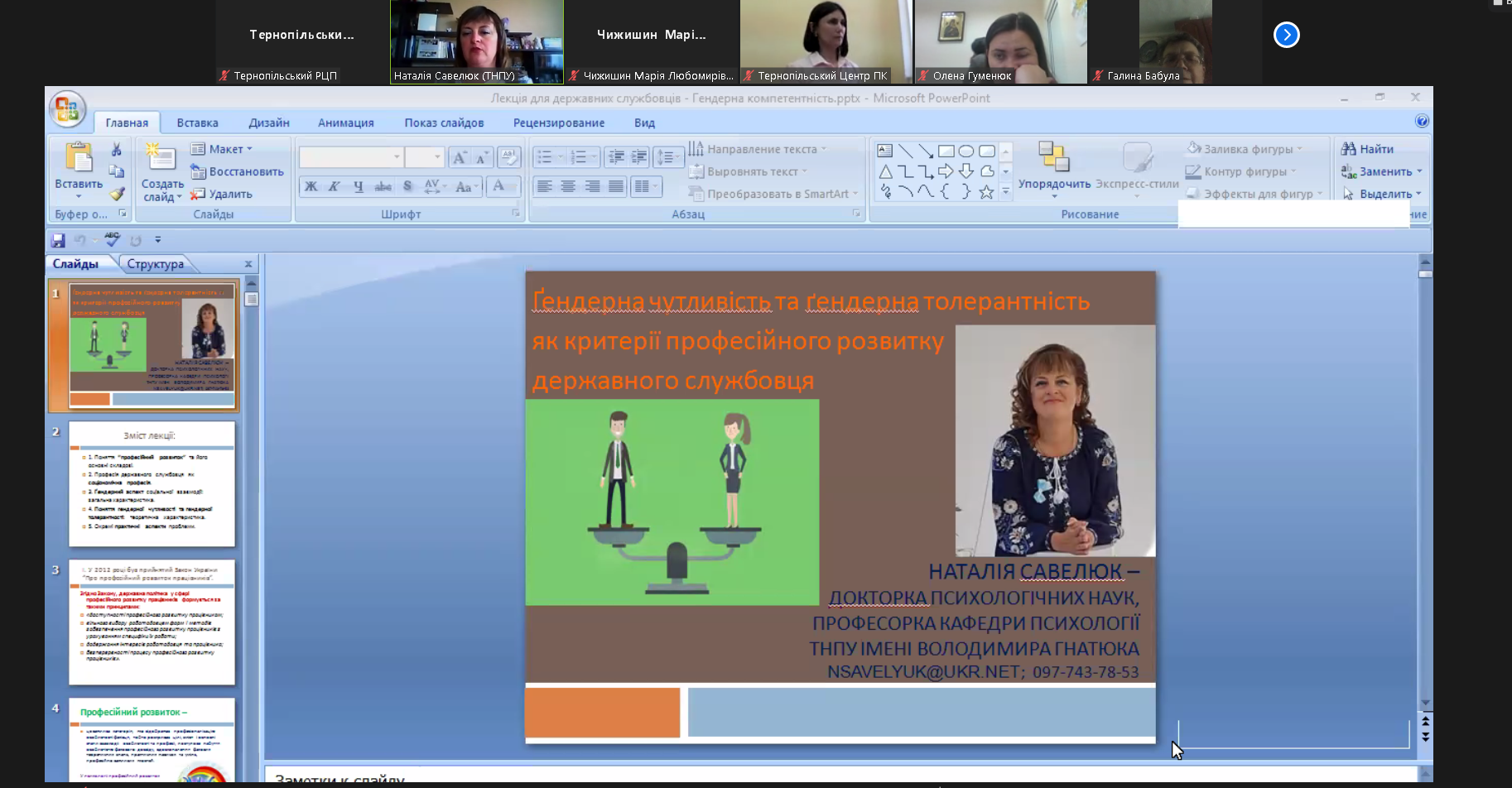
Task: Click Контур фигуры shape outline button
Action: coord(1240,171)
